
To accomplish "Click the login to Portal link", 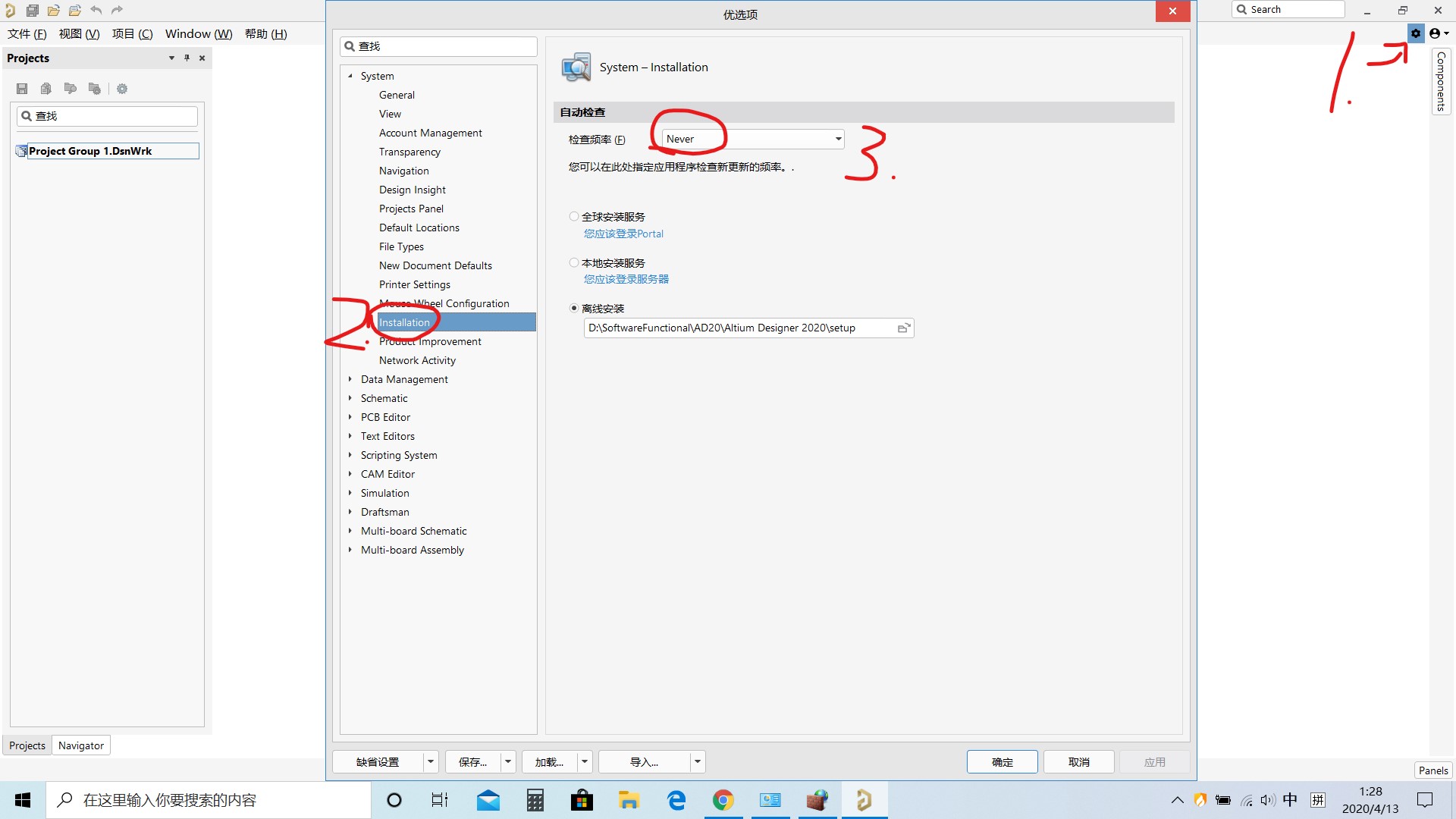I will pos(623,234).
